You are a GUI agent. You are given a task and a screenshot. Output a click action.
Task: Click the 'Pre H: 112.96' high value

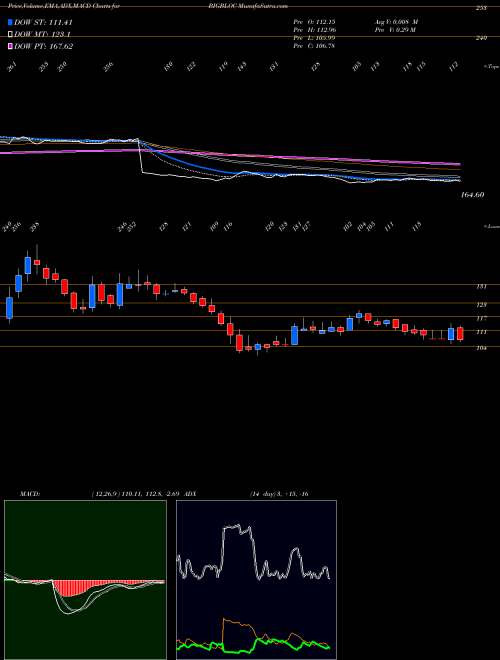[x=314, y=30]
